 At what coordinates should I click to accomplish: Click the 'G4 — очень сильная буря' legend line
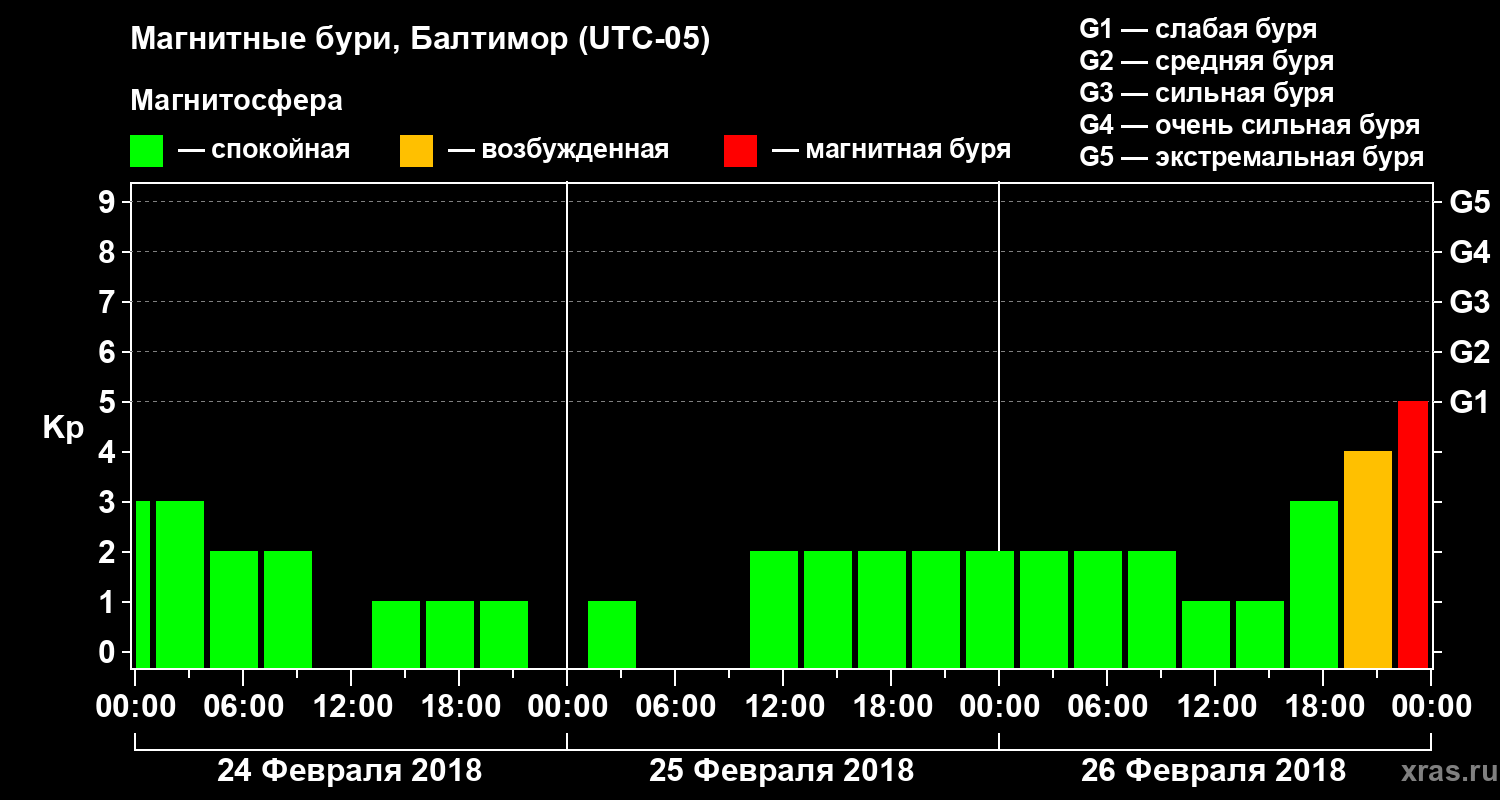coord(1249,125)
